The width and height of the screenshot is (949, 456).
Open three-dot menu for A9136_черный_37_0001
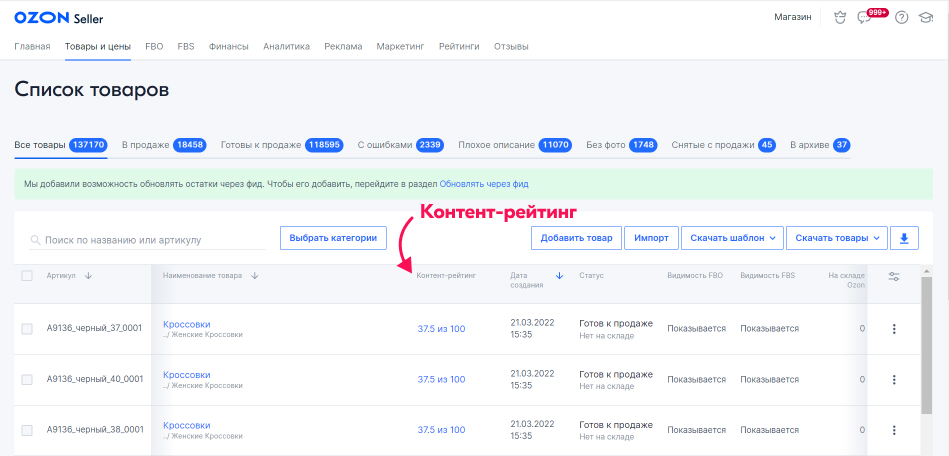point(893,329)
